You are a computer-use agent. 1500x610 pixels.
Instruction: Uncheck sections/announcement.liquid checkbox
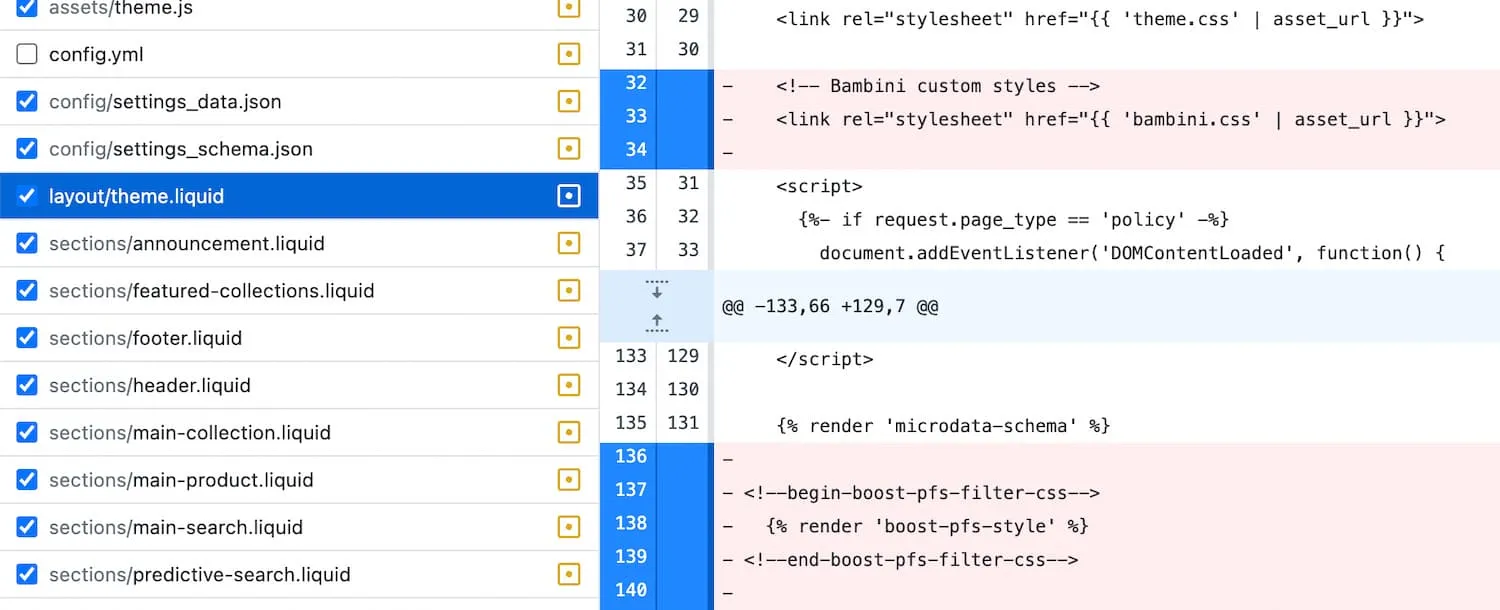point(27,243)
